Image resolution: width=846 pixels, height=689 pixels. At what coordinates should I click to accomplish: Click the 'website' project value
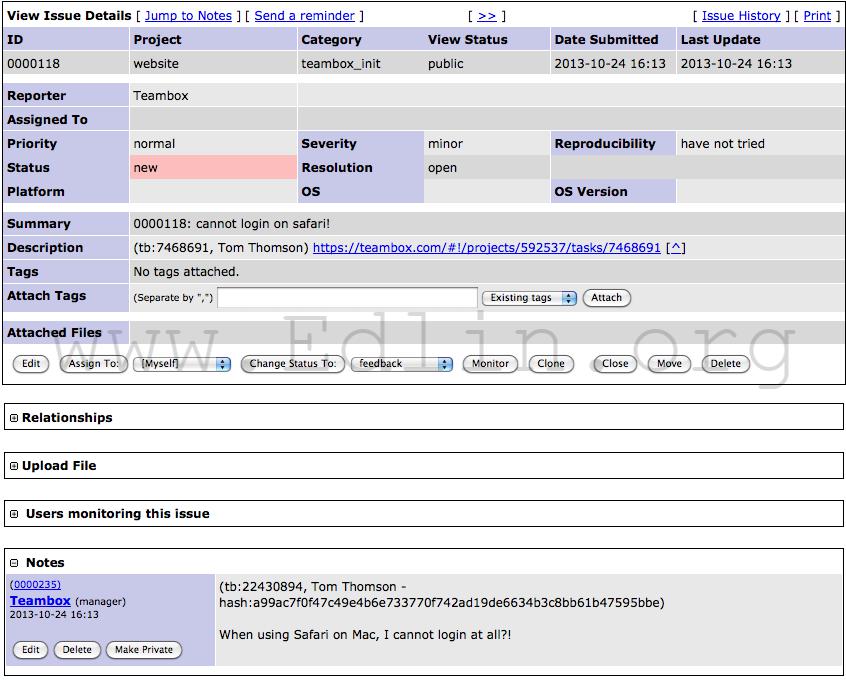(156, 64)
